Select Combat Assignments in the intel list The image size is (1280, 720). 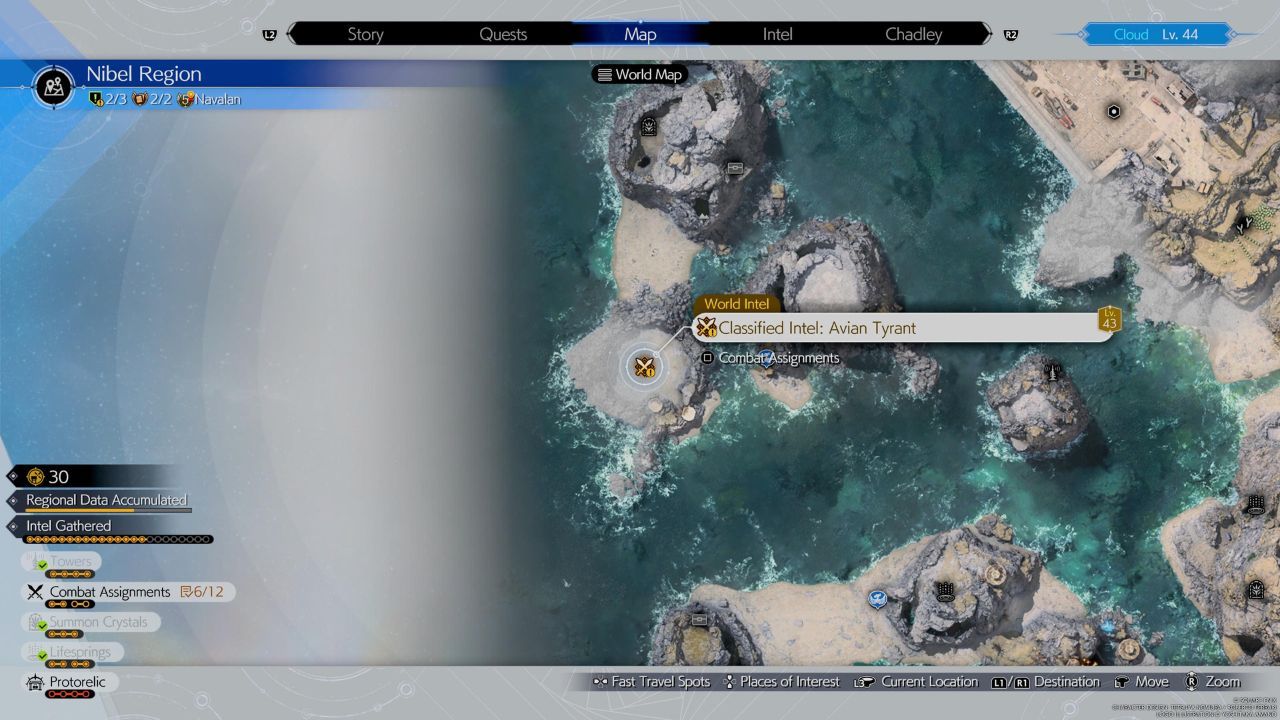[x=129, y=592]
